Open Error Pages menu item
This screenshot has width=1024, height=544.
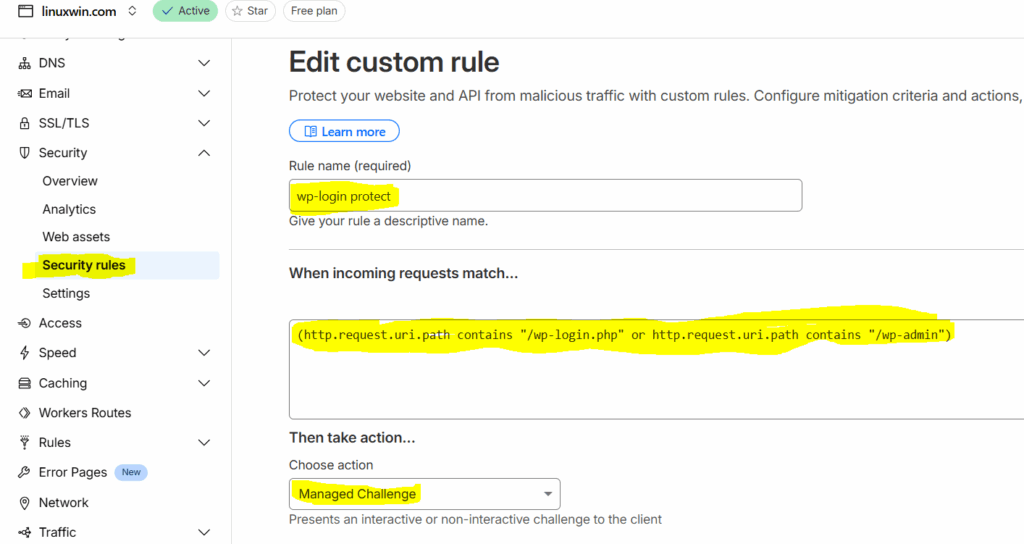(x=72, y=472)
